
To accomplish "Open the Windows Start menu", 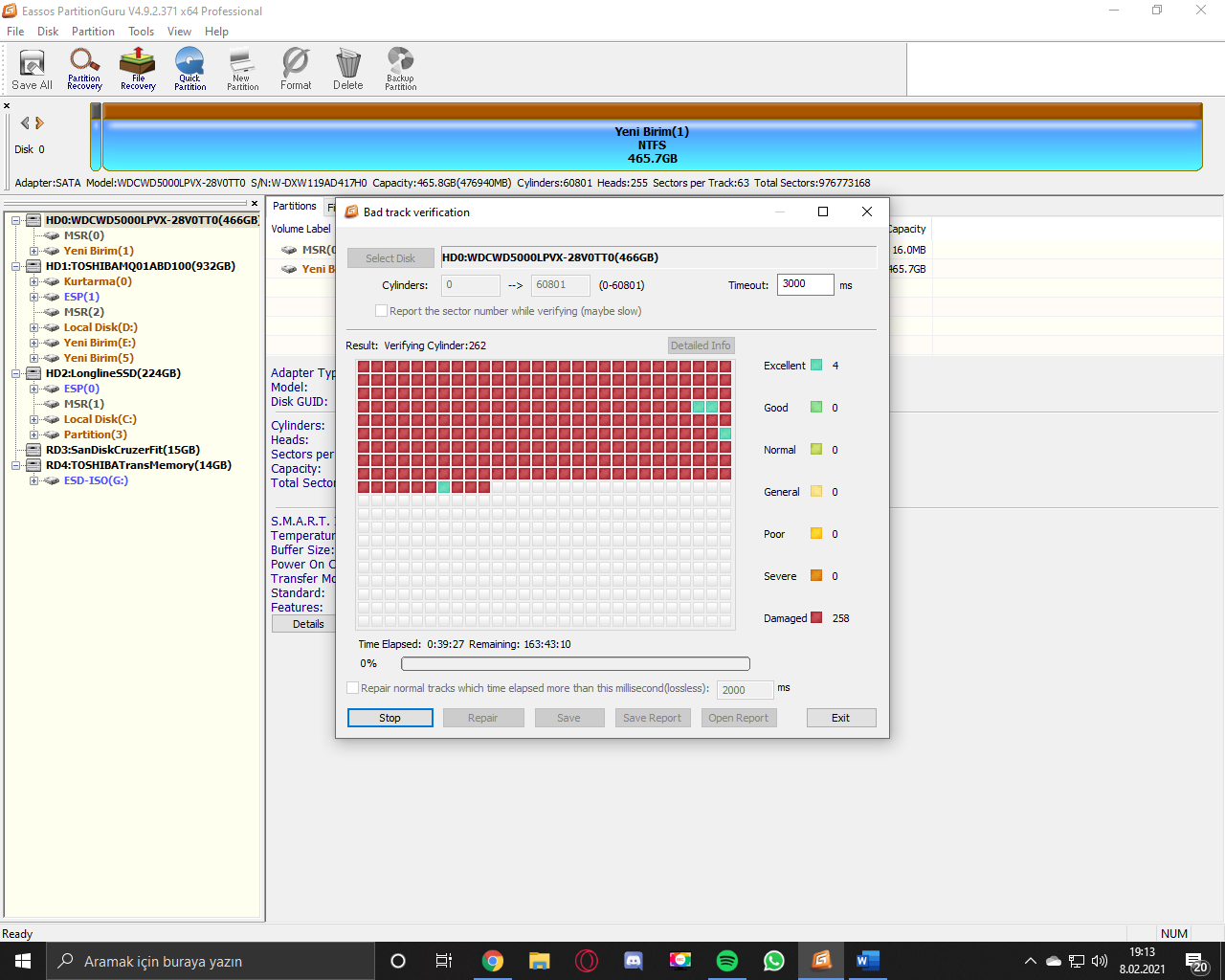I will (x=23, y=961).
